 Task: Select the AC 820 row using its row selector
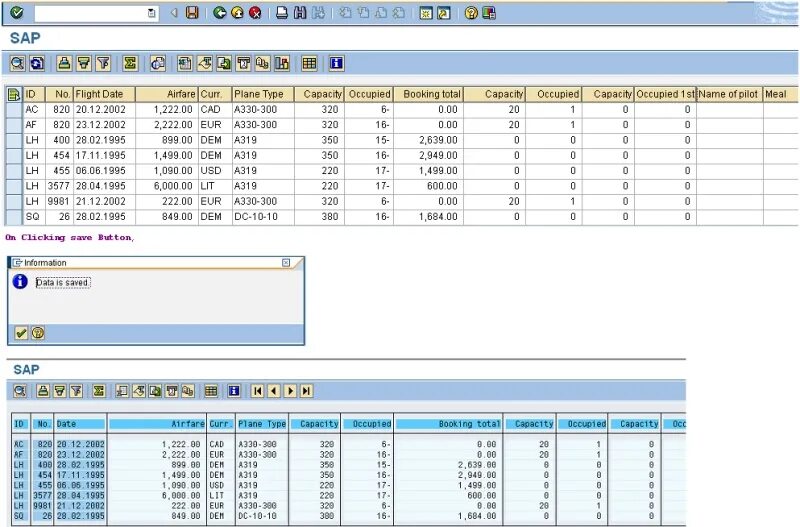point(14,110)
